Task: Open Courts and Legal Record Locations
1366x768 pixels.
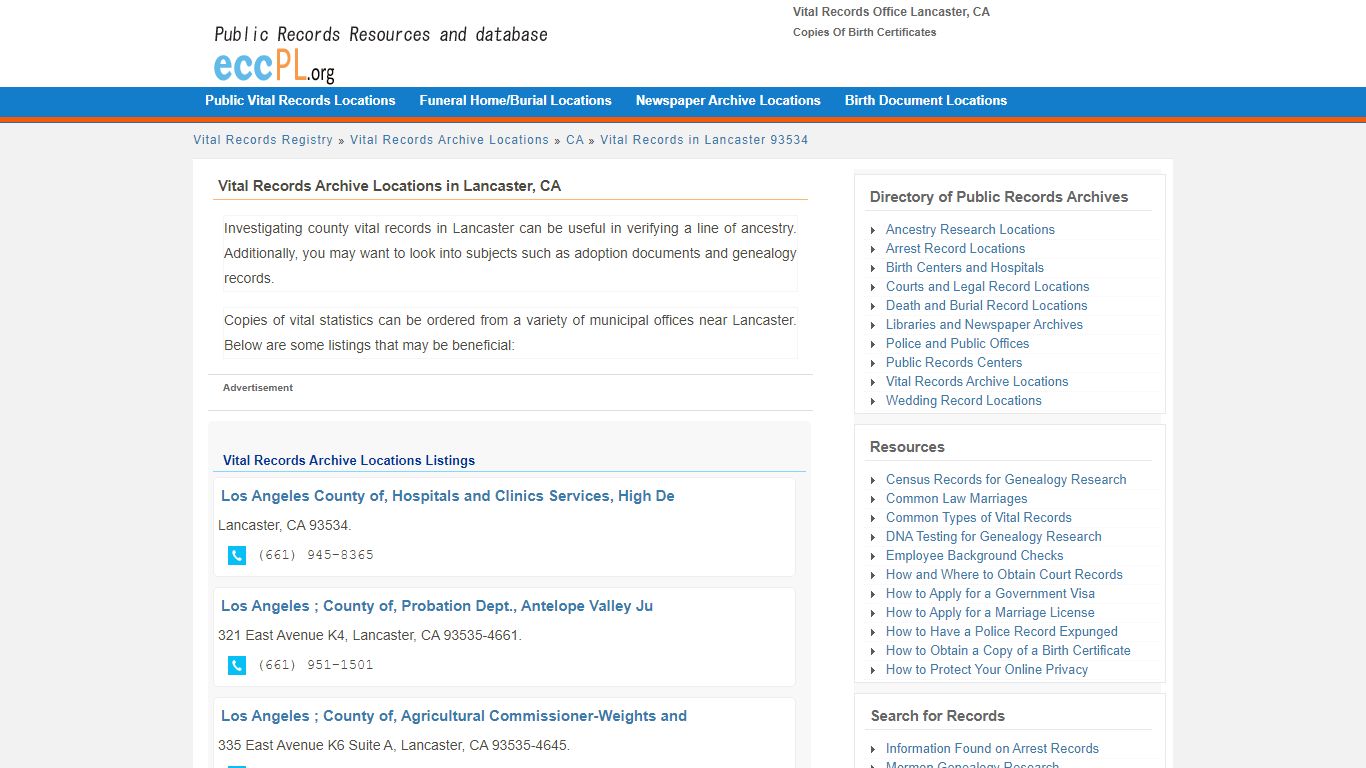Action: pyautogui.click(x=987, y=286)
